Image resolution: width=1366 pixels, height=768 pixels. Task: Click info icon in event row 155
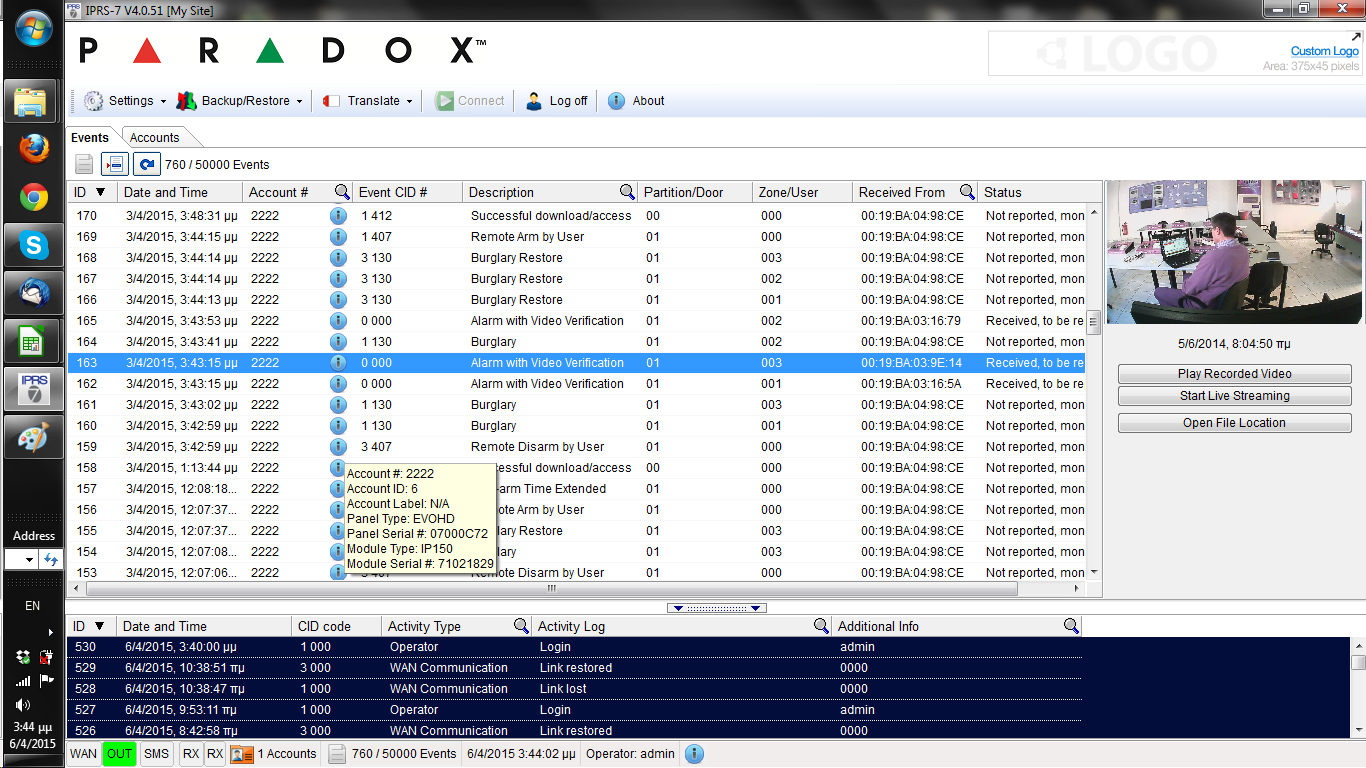click(338, 530)
